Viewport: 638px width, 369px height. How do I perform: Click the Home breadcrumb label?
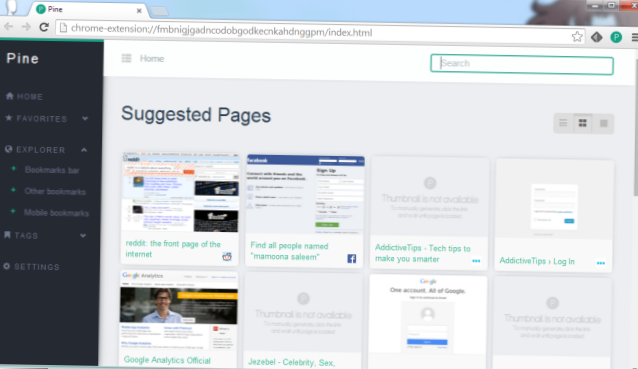[x=152, y=59]
